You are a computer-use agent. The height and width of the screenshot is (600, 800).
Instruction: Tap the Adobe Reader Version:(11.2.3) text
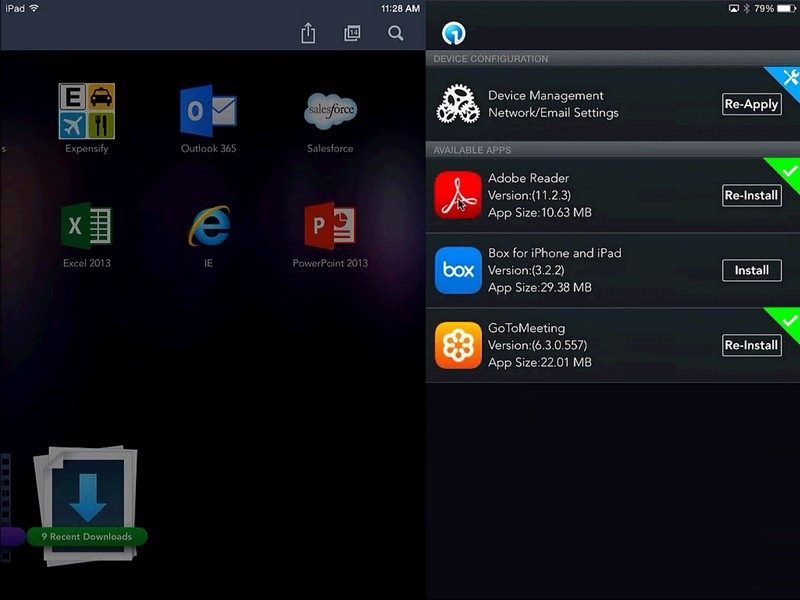tap(530, 195)
